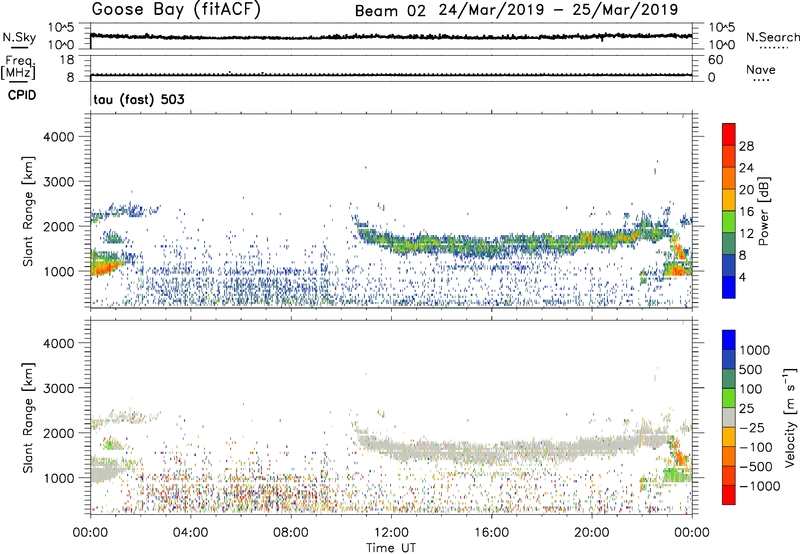Click the Power [dB] colorbar title

pos(764,211)
